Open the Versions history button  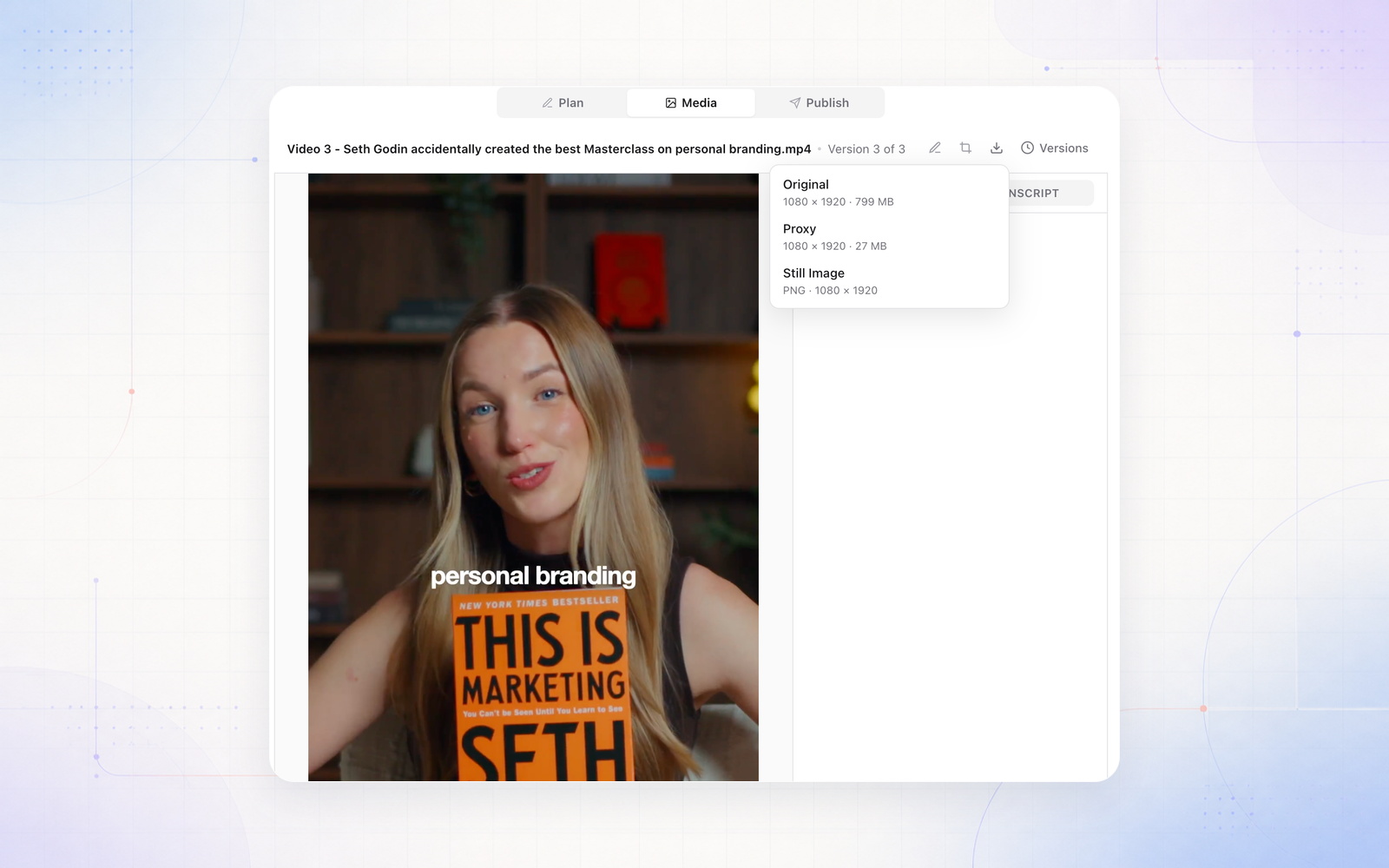coord(1055,148)
